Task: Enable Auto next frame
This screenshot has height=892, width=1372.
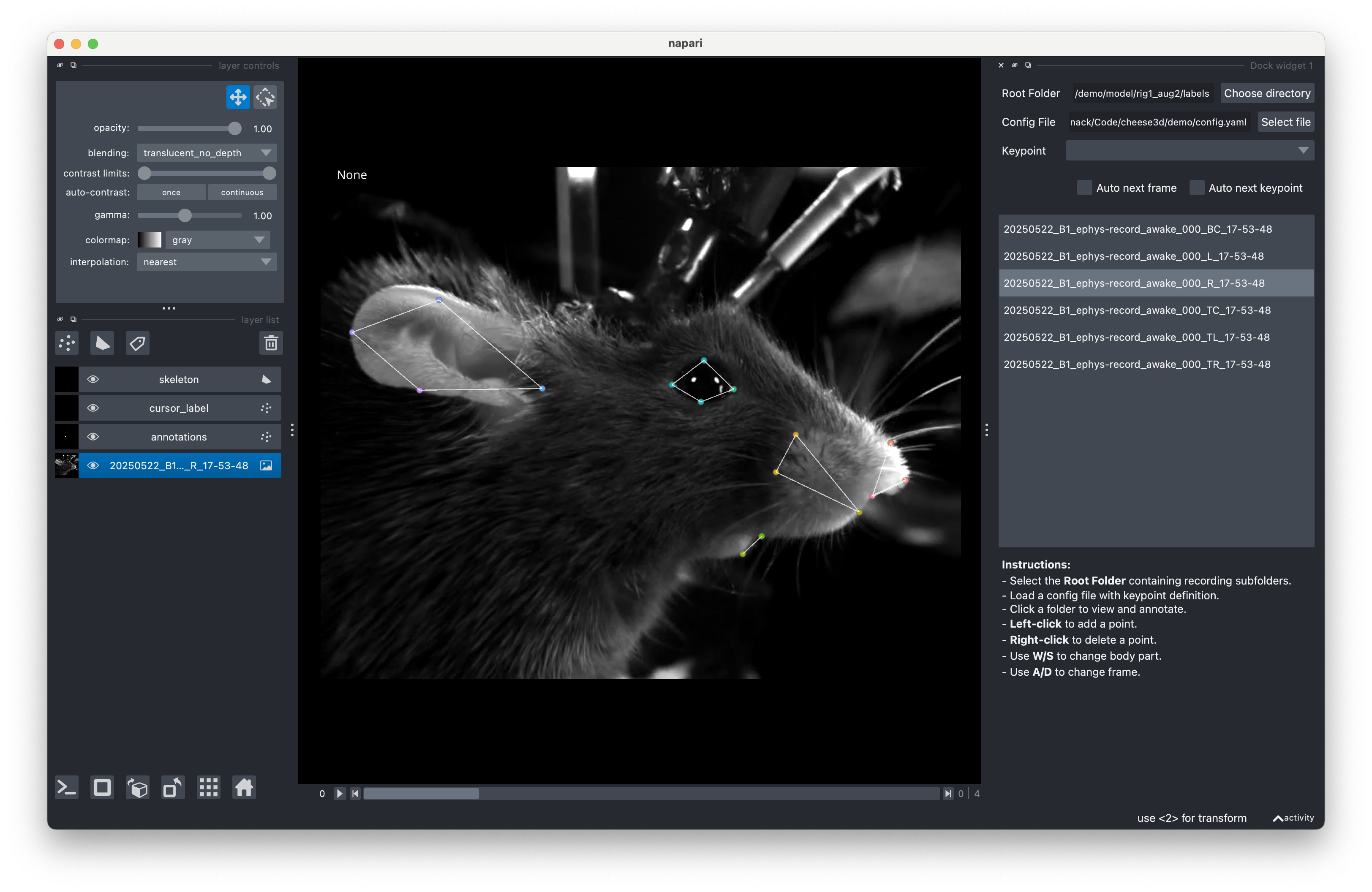Action: click(1084, 187)
